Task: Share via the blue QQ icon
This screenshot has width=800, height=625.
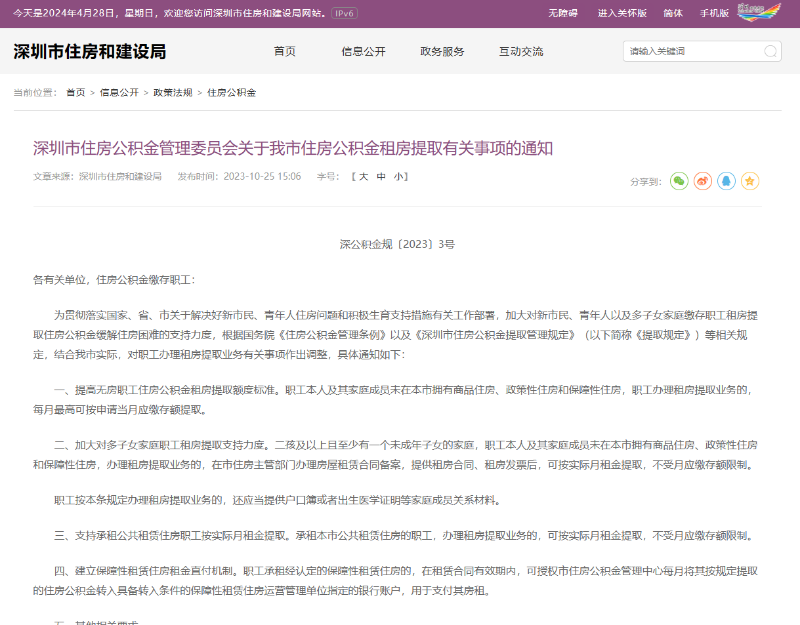Action: point(726,181)
